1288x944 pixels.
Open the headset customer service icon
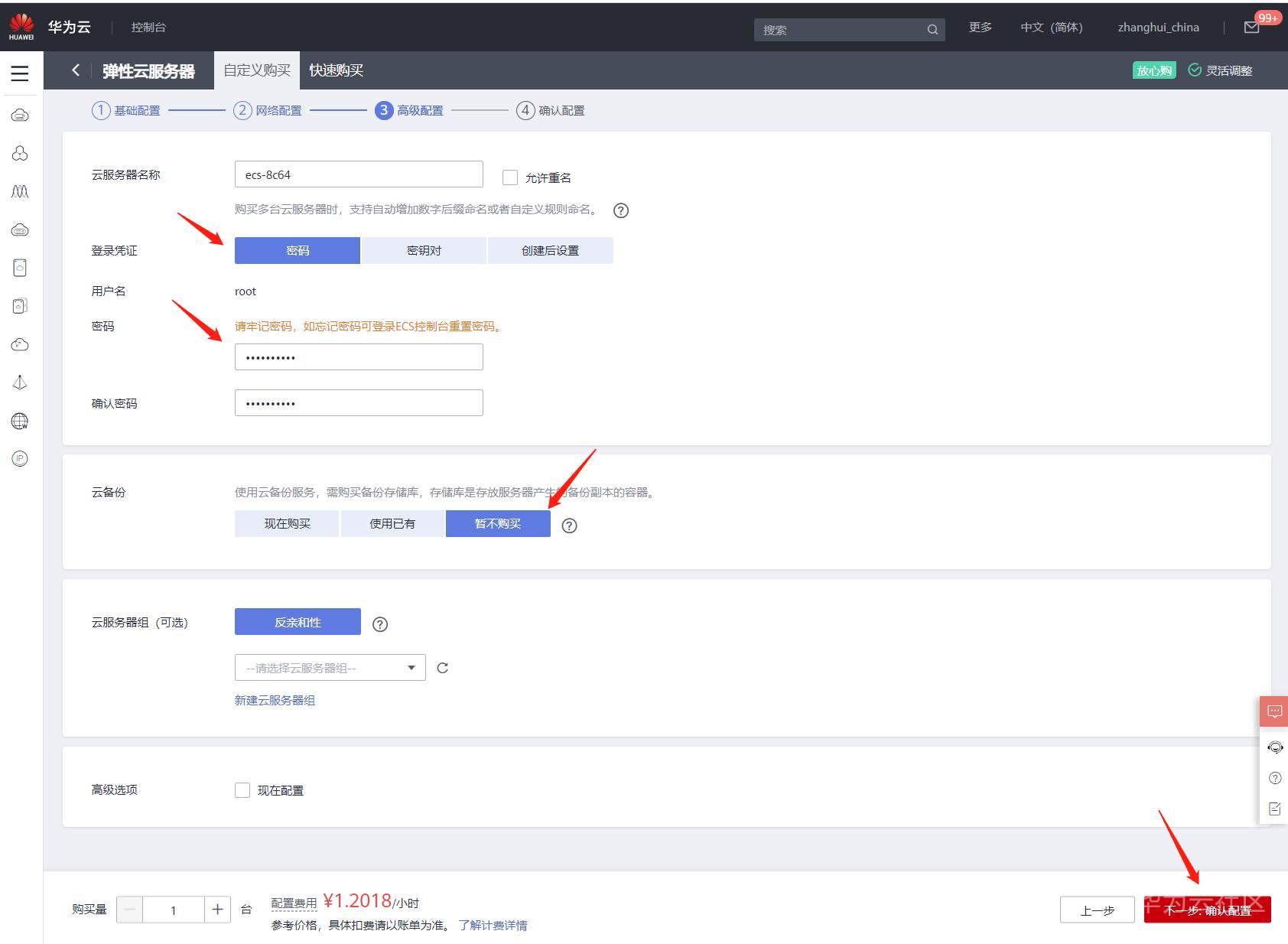click(x=1275, y=747)
